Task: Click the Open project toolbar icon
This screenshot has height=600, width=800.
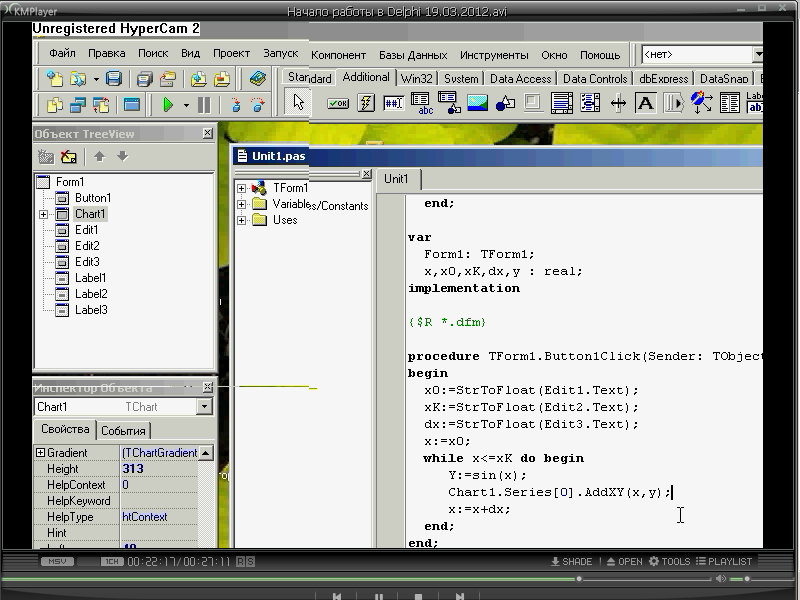Action: (x=168, y=79)
